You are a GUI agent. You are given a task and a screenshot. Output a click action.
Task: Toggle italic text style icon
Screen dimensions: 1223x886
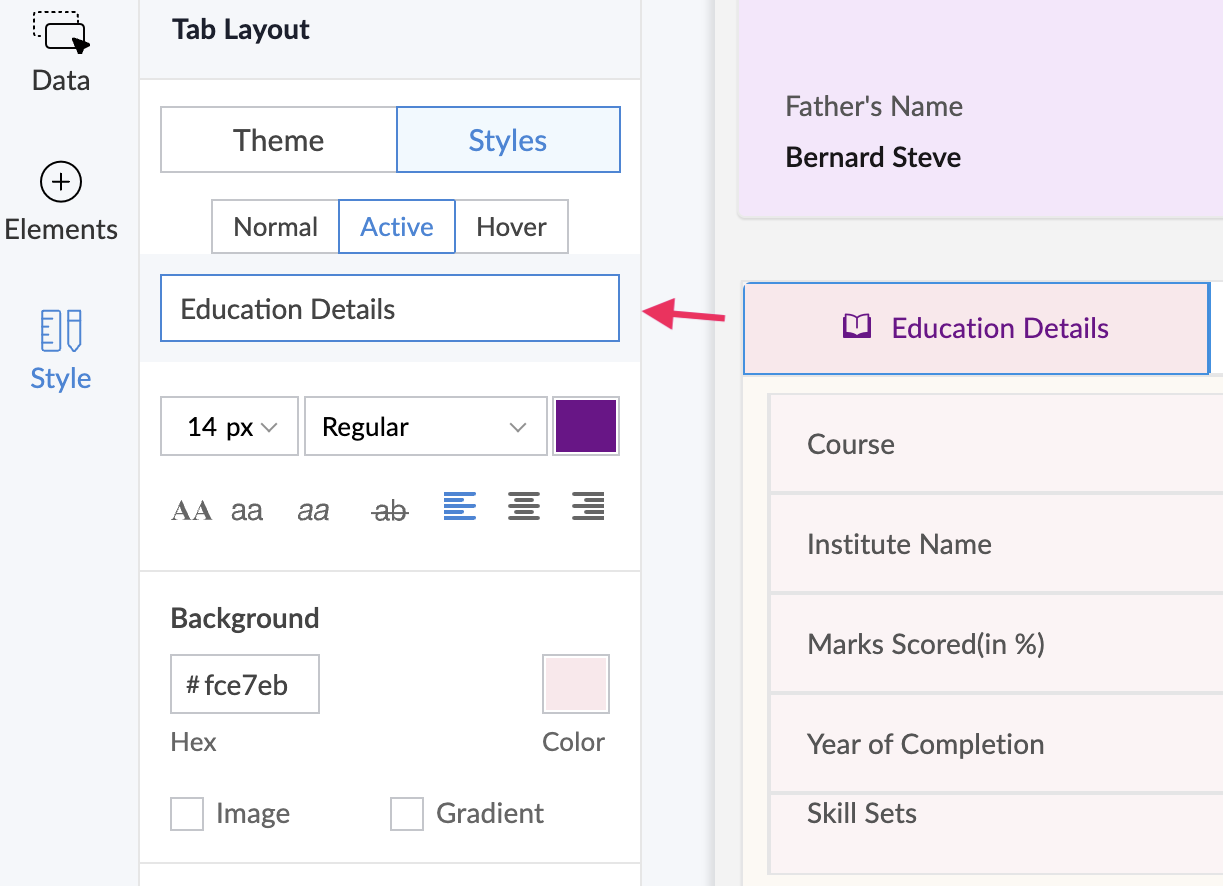313,511
